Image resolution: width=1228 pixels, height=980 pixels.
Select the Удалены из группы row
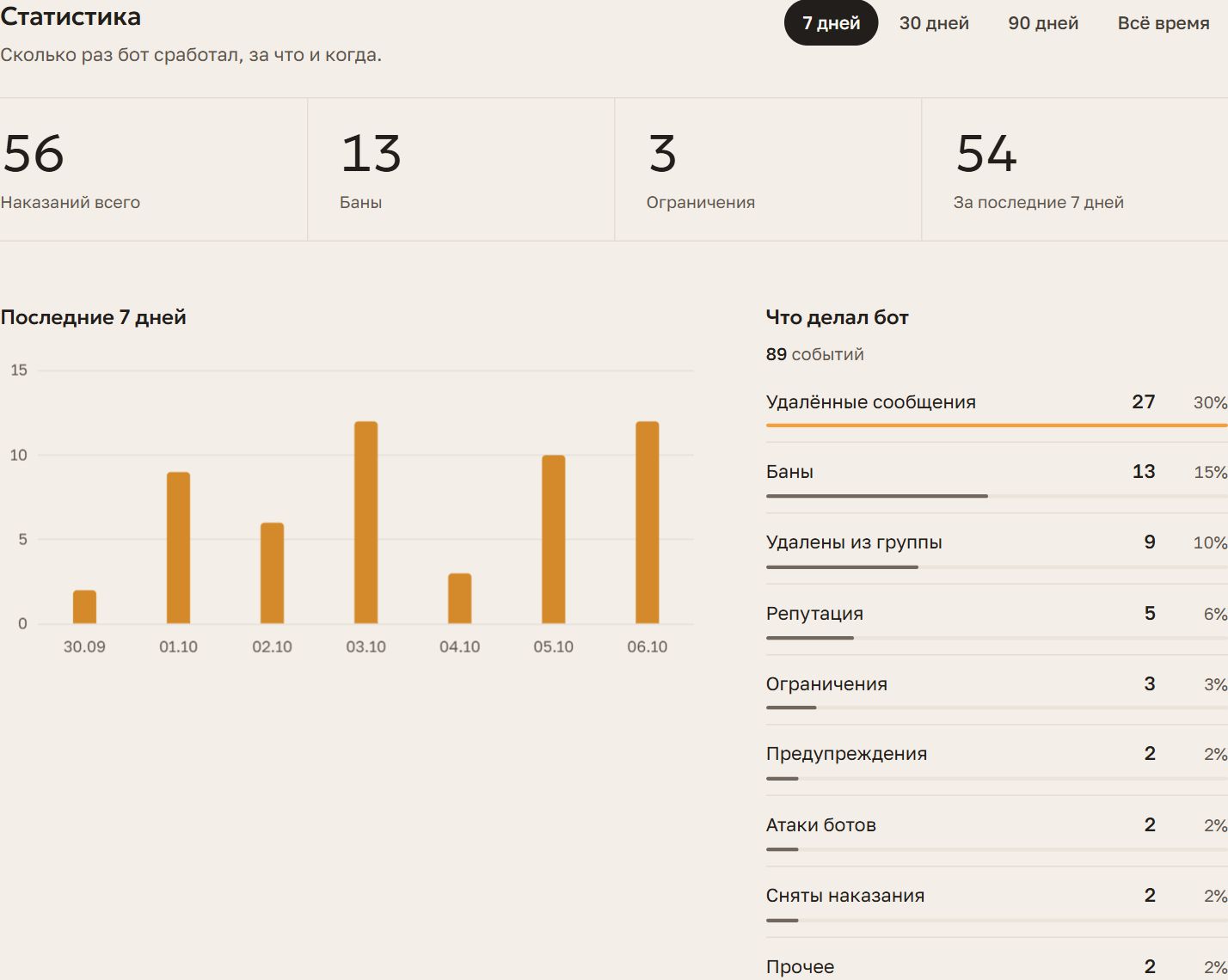pos(997,548)
